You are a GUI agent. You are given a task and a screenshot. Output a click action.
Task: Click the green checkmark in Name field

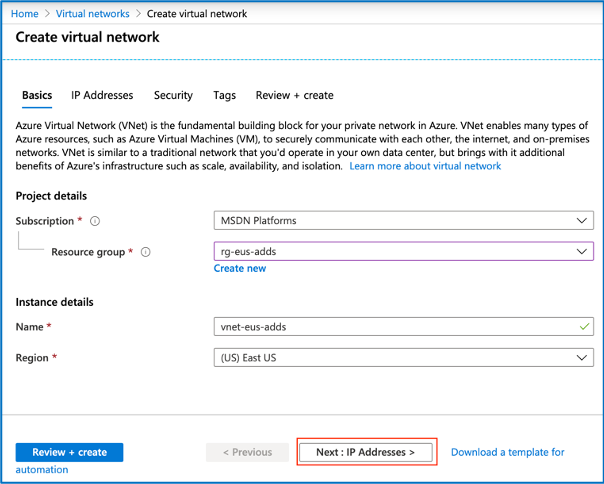point(584,327)
